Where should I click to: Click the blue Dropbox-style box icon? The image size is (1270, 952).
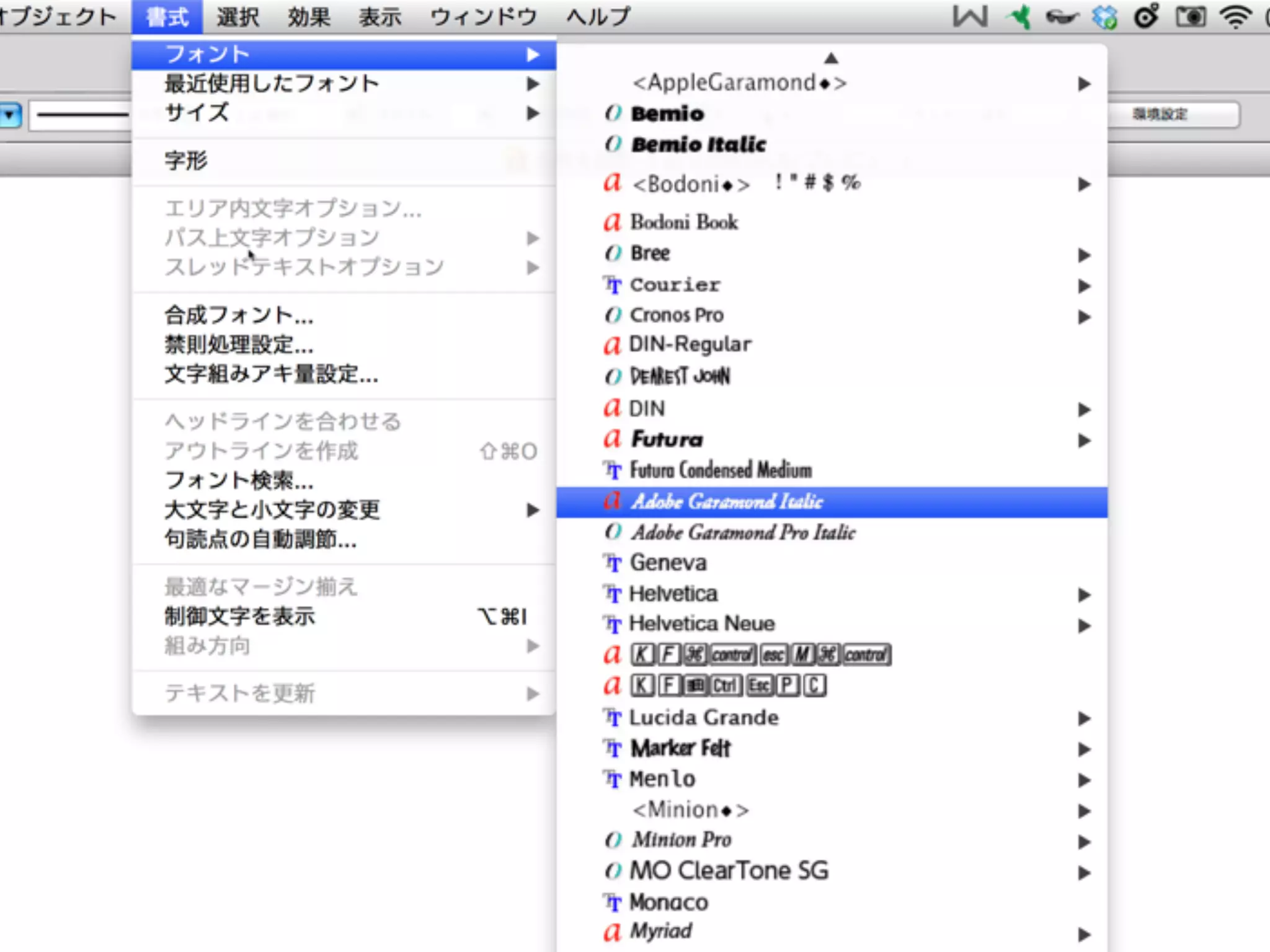(x=1104, y=17)
